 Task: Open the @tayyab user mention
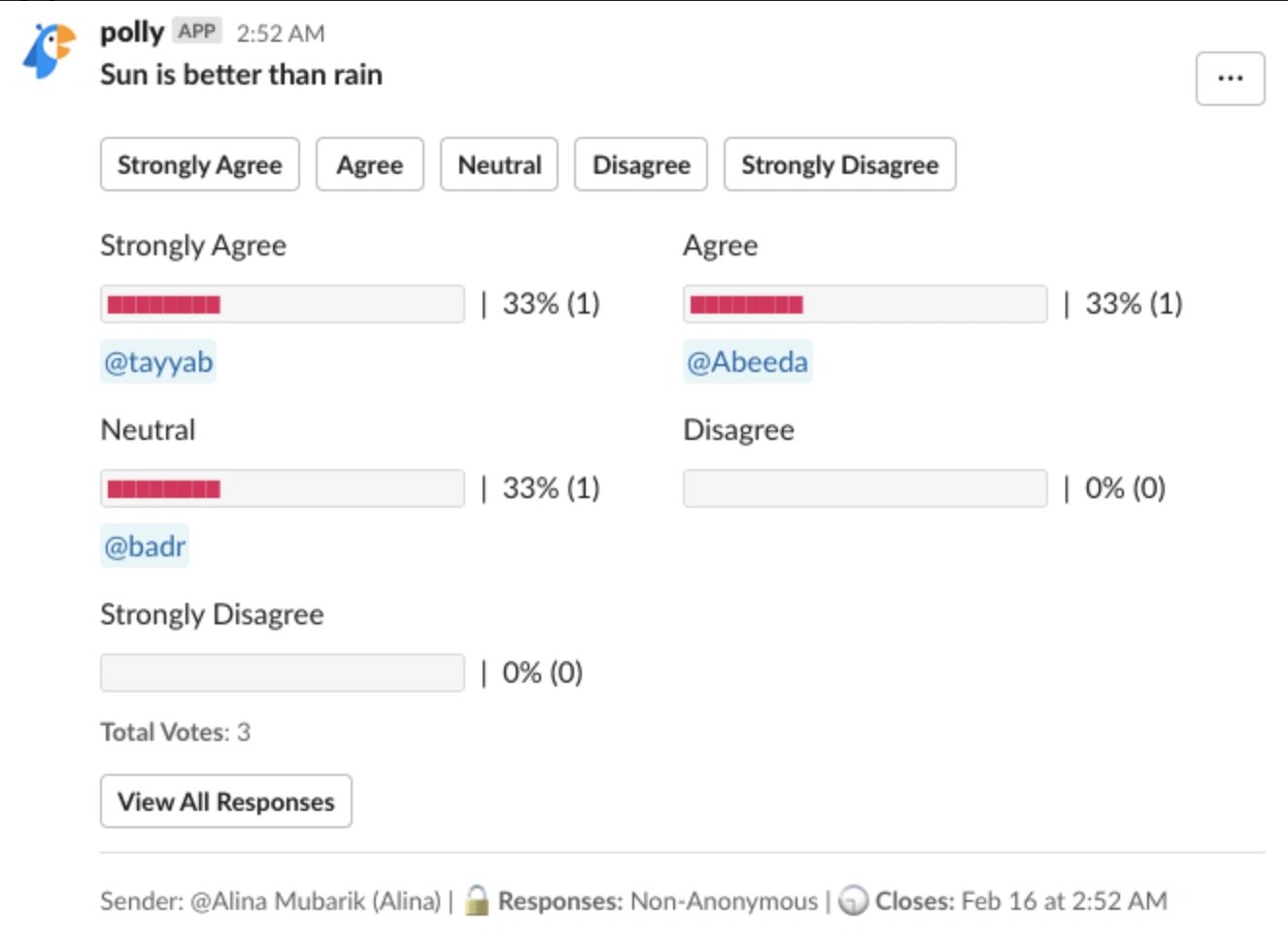(158, 362)
